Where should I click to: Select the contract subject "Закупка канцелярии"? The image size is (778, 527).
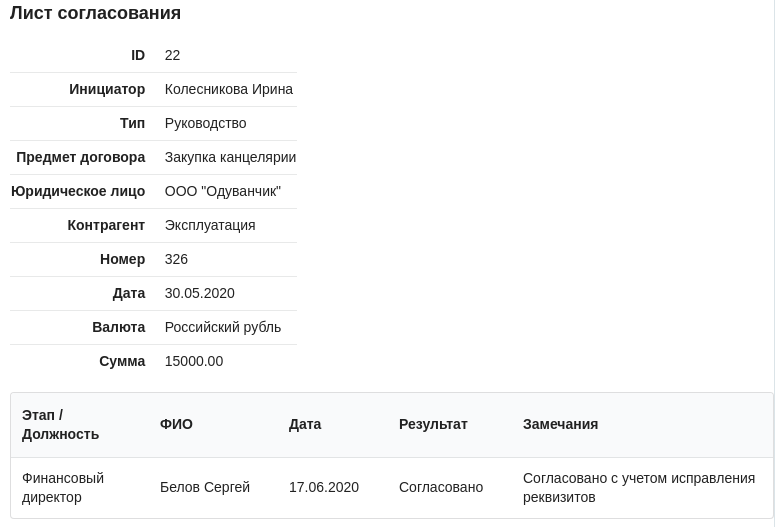230,157
